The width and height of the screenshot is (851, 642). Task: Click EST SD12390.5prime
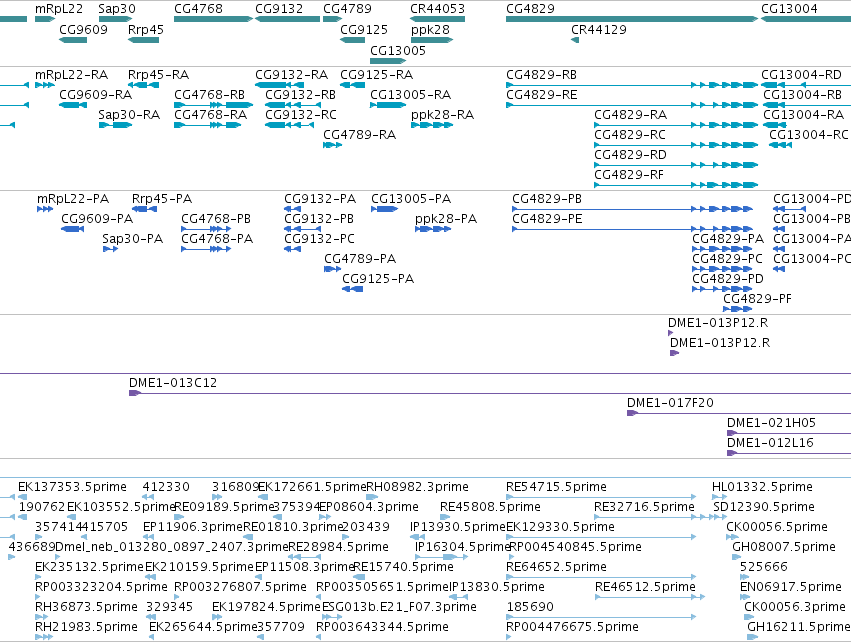coord(764,507)
